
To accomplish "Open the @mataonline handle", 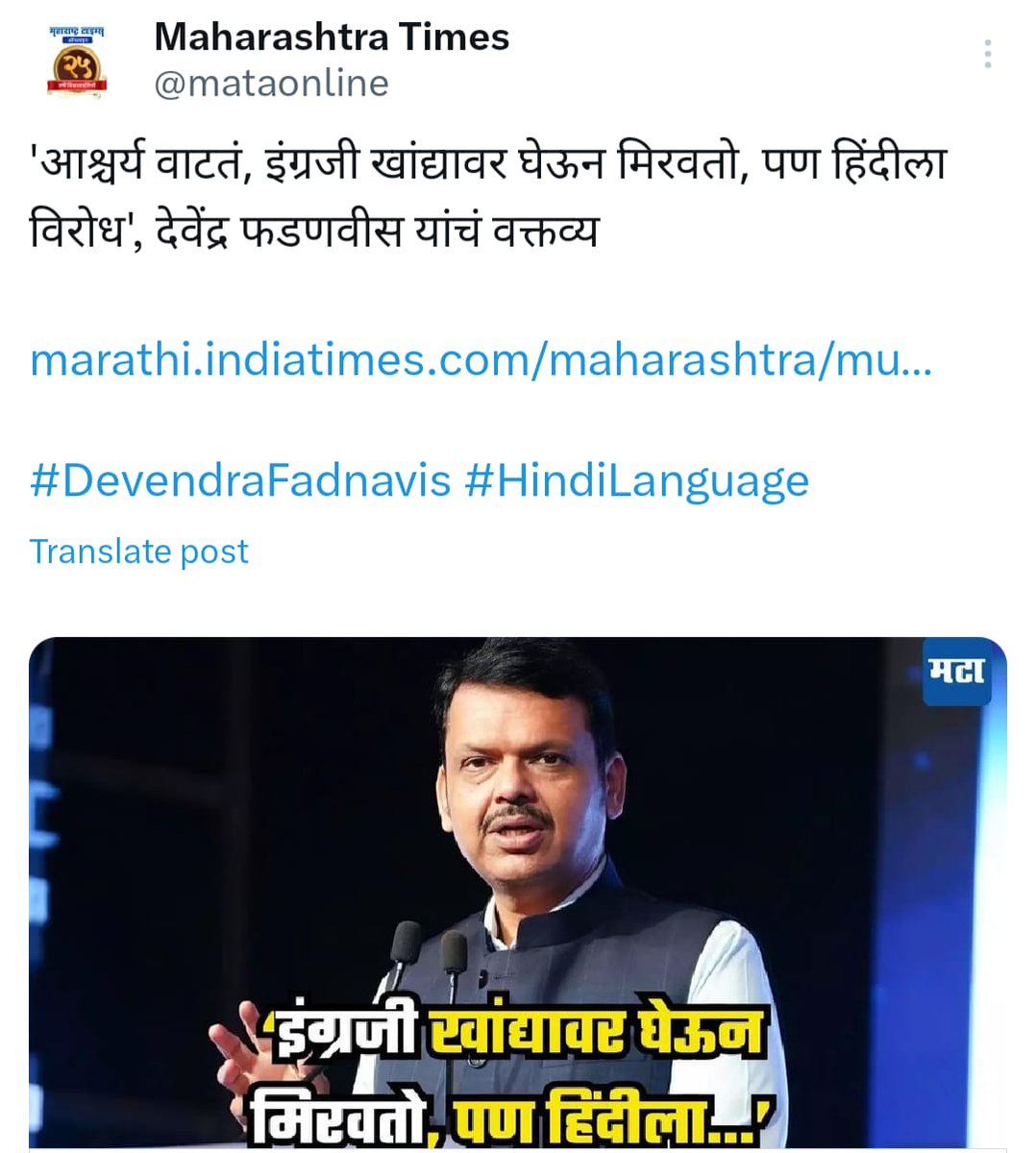I will 271,84.
